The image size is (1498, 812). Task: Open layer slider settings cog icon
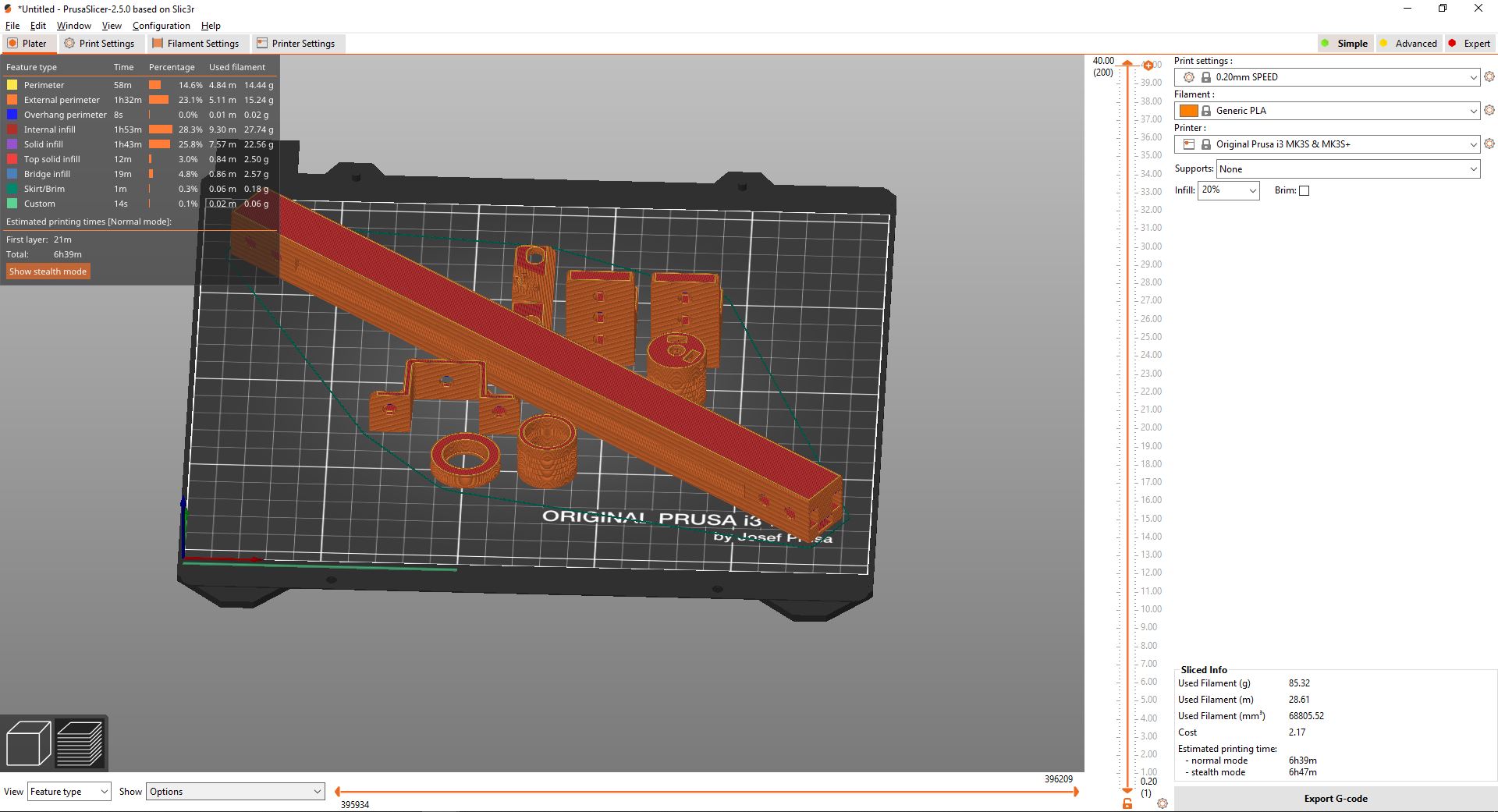[x=1163, y=803]
